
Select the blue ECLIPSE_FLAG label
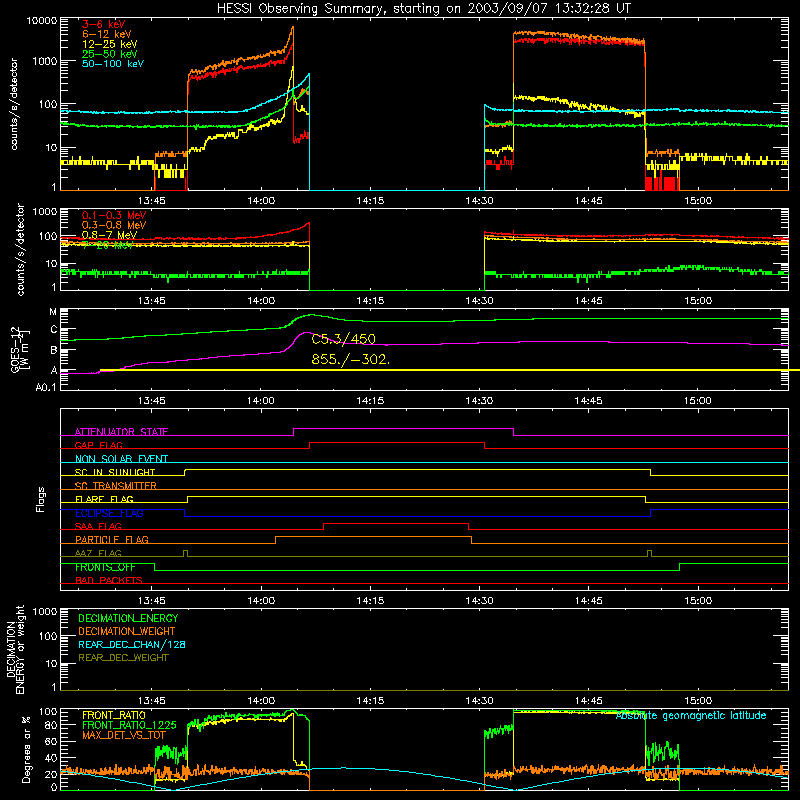pyautogui.click(x=109, y=513)
